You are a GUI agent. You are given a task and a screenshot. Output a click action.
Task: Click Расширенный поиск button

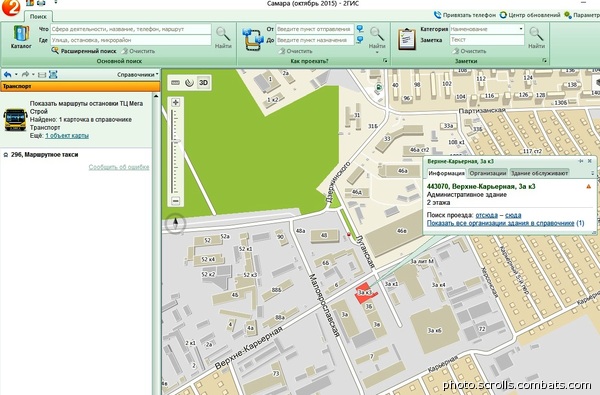pyautogui.click(x=84, y=51)
